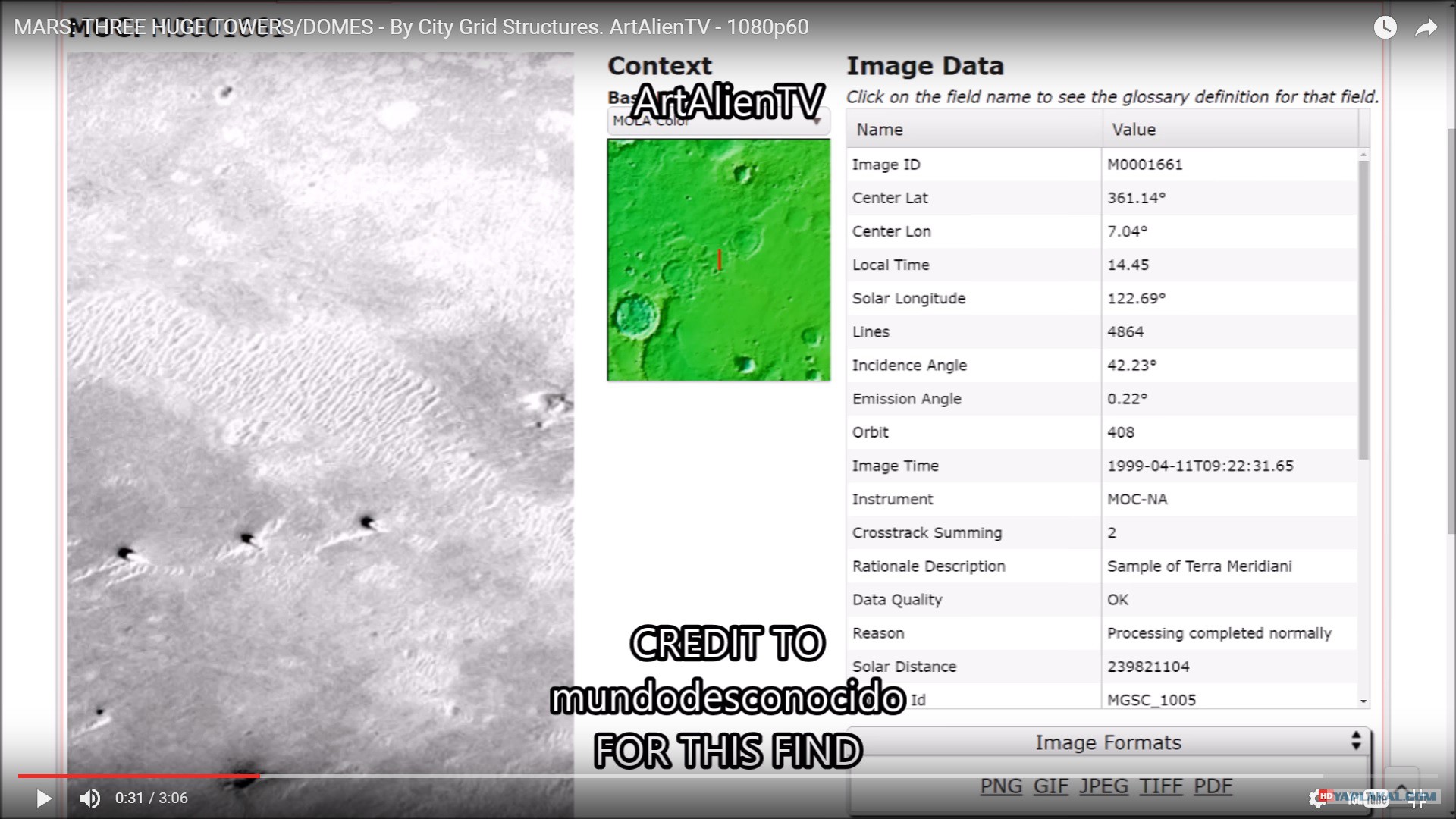Open the Image Formats dropdown
The image size is (1456, 819).
coord(1109,742)
